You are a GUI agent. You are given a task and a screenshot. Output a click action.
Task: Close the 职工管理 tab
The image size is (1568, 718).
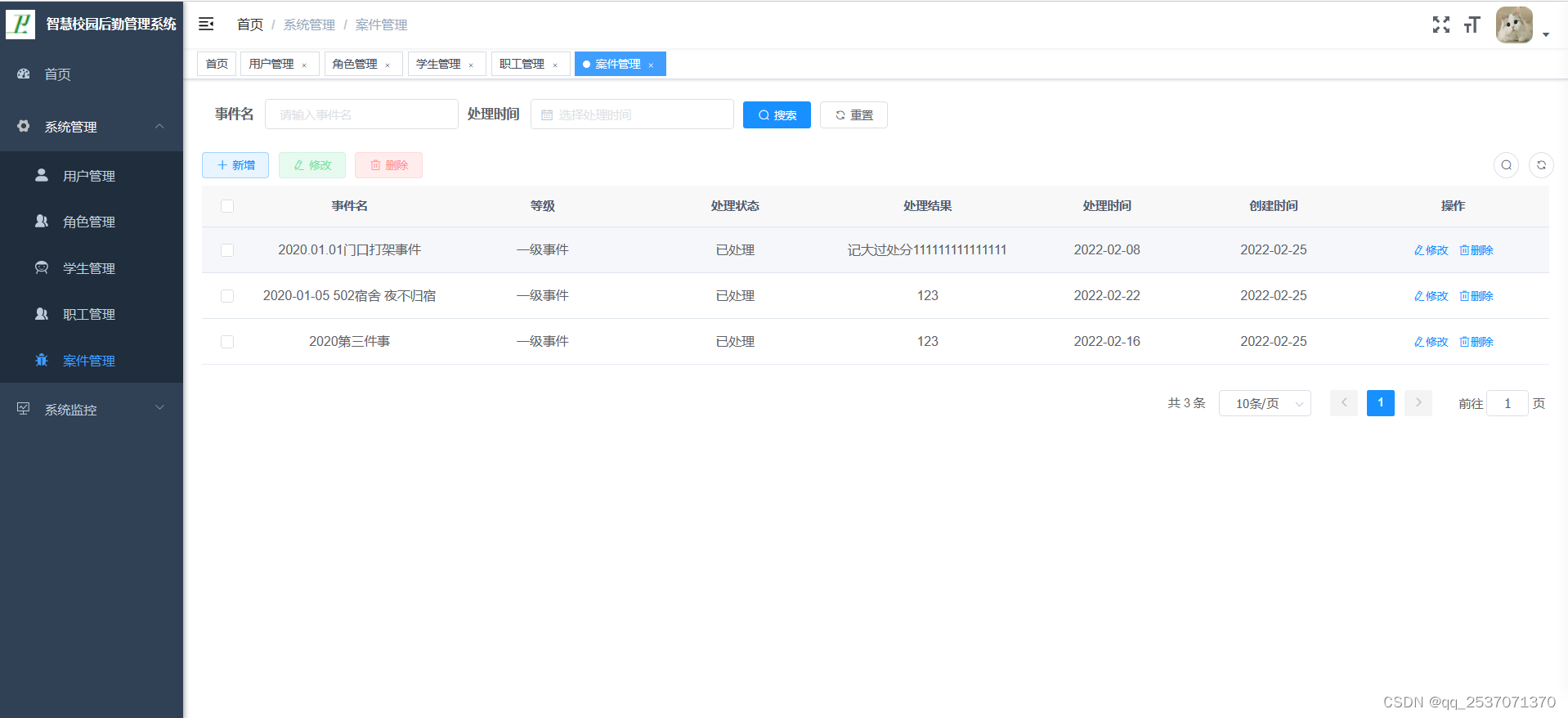click(x=555, y=65)
